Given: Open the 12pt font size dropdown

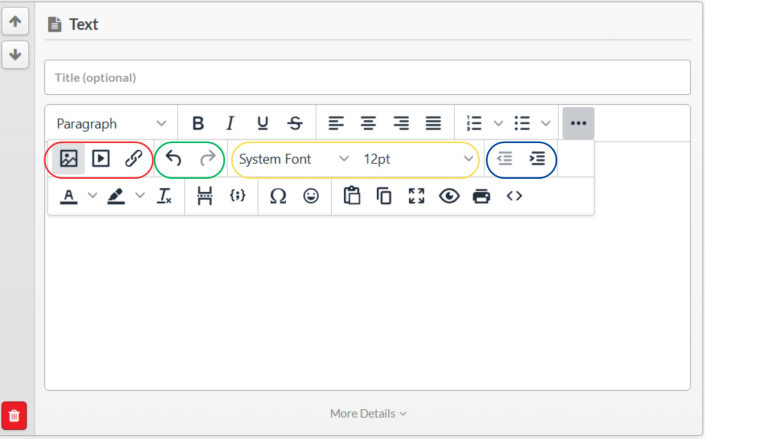Looking at the screenshot, I should pyautogui.click(x=418, y=159).
